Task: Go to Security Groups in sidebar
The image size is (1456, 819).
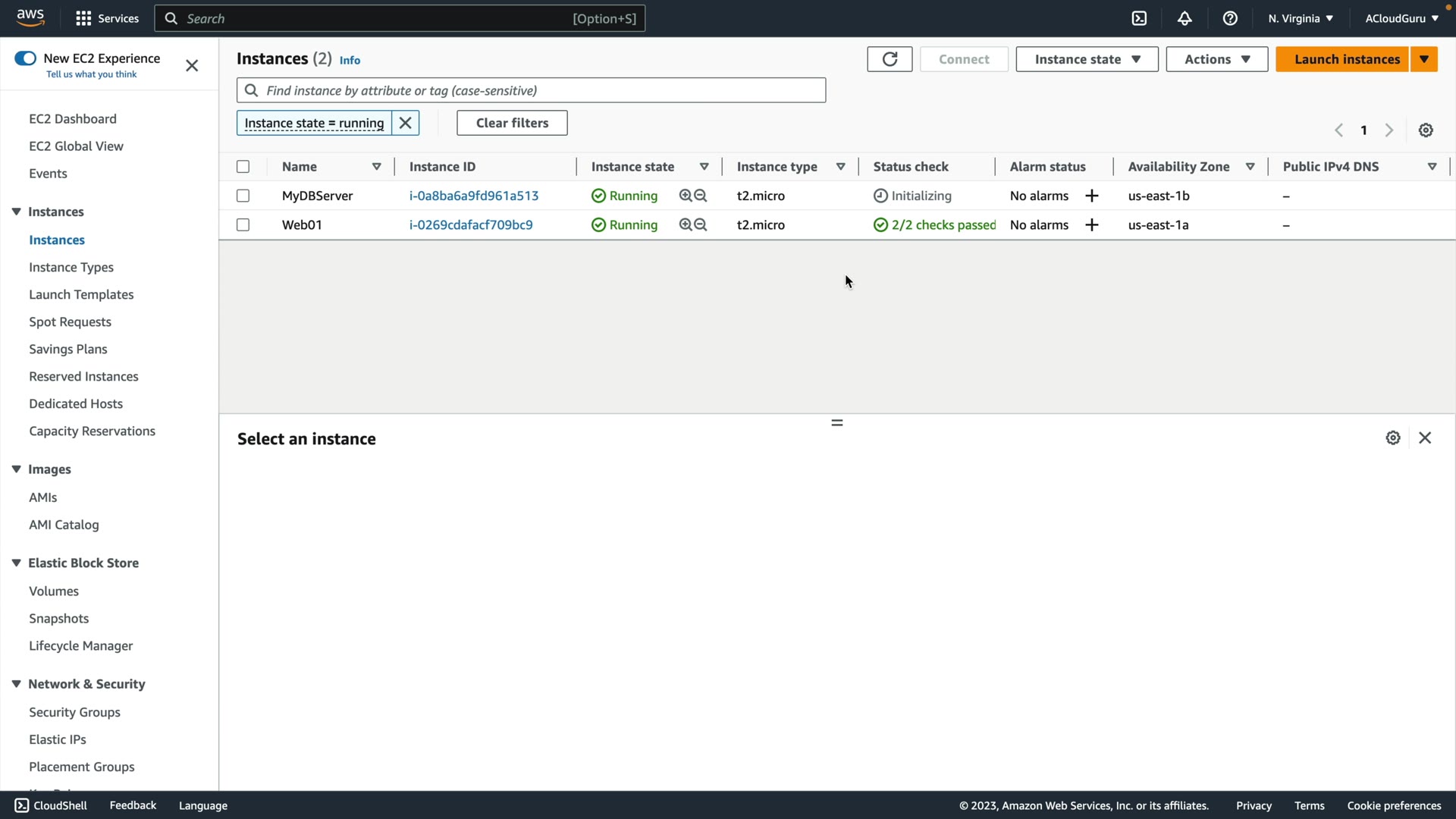Action: 74,712
